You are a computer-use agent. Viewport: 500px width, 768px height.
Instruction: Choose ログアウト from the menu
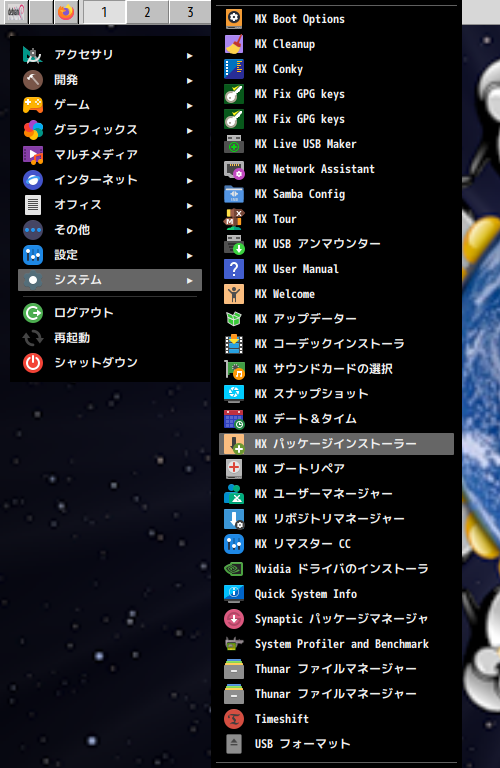pos(110,312)
